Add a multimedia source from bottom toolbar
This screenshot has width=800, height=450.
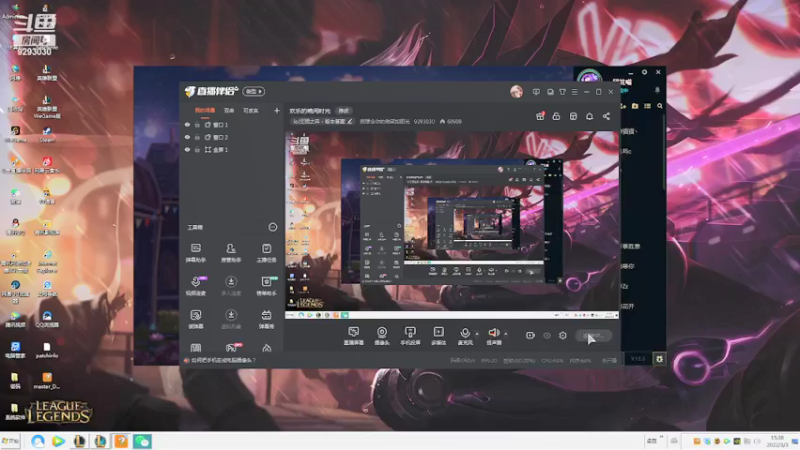(438, 336)
